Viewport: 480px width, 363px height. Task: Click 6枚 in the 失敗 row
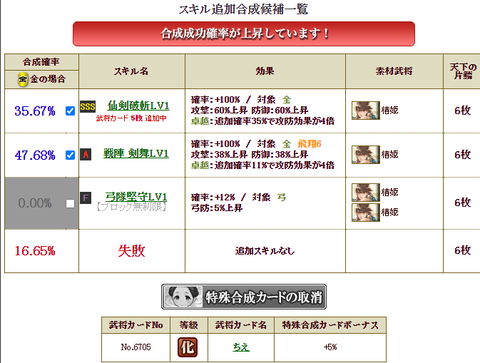tap(463, 250)
